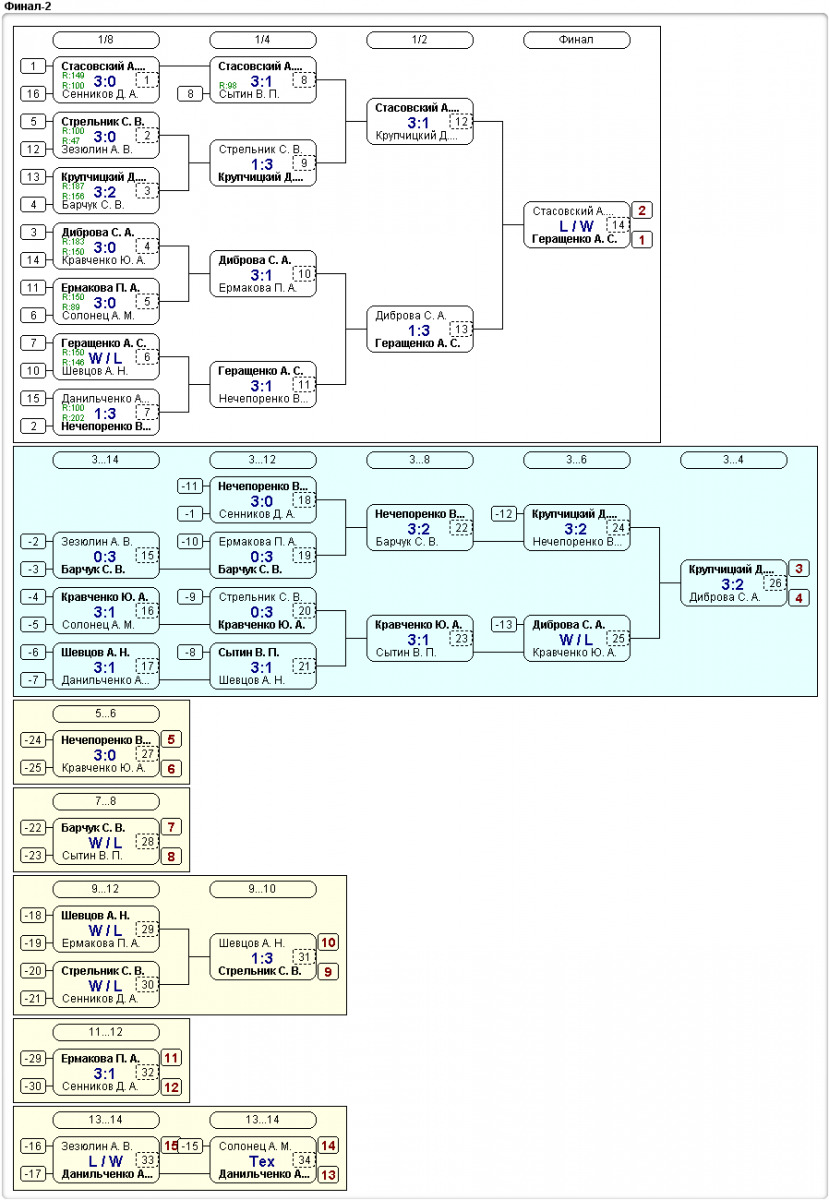Click seed 16 box beside Сенников
The height and width of the screenshot is (1200, 829).
[33, 94]
